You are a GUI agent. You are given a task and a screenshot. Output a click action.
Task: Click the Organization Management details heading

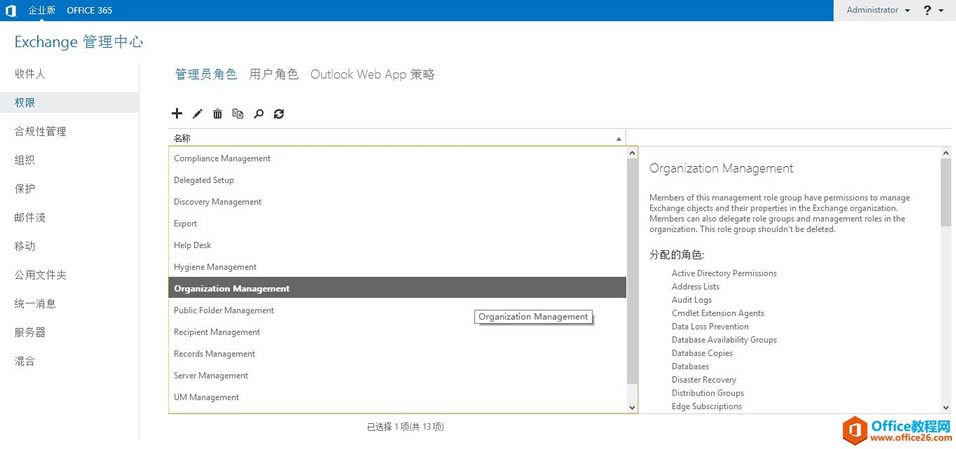click(721, 168)
